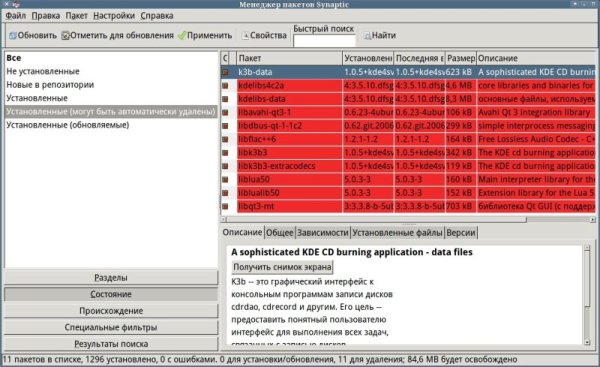Viewport: 600px width, 367px height.
Task: Click the description pane scroll-down arrow
Action: tap(587, 342)
